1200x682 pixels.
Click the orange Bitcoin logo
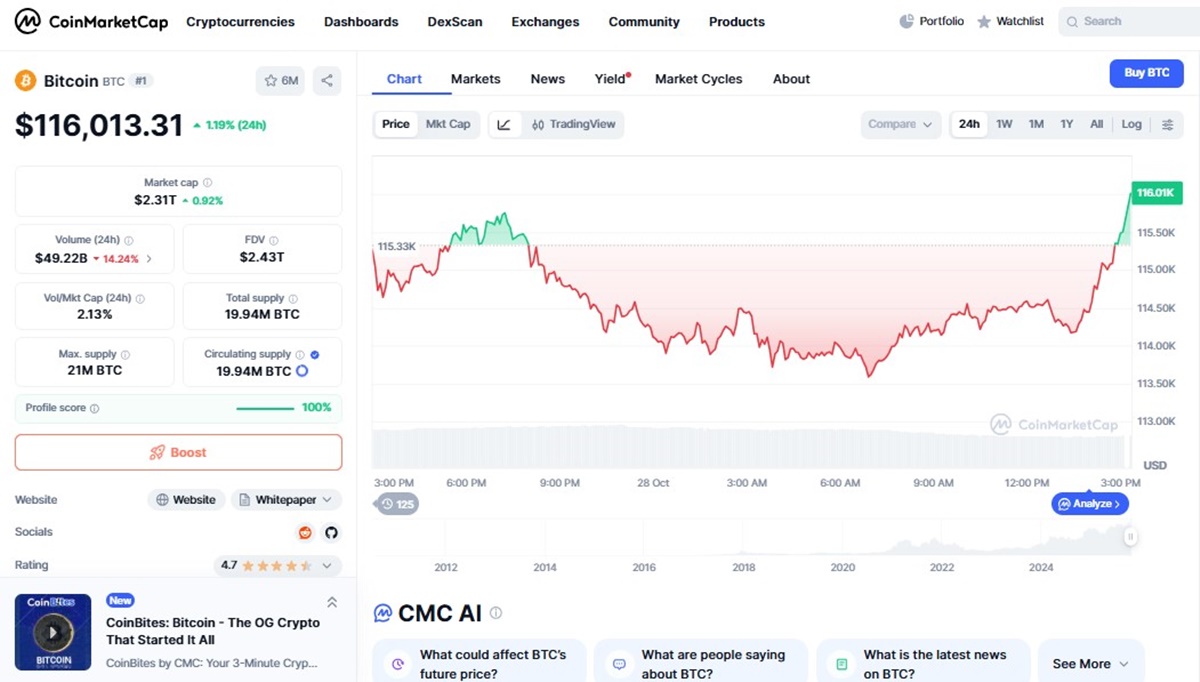pyautogui.click(x=25, y=81)
